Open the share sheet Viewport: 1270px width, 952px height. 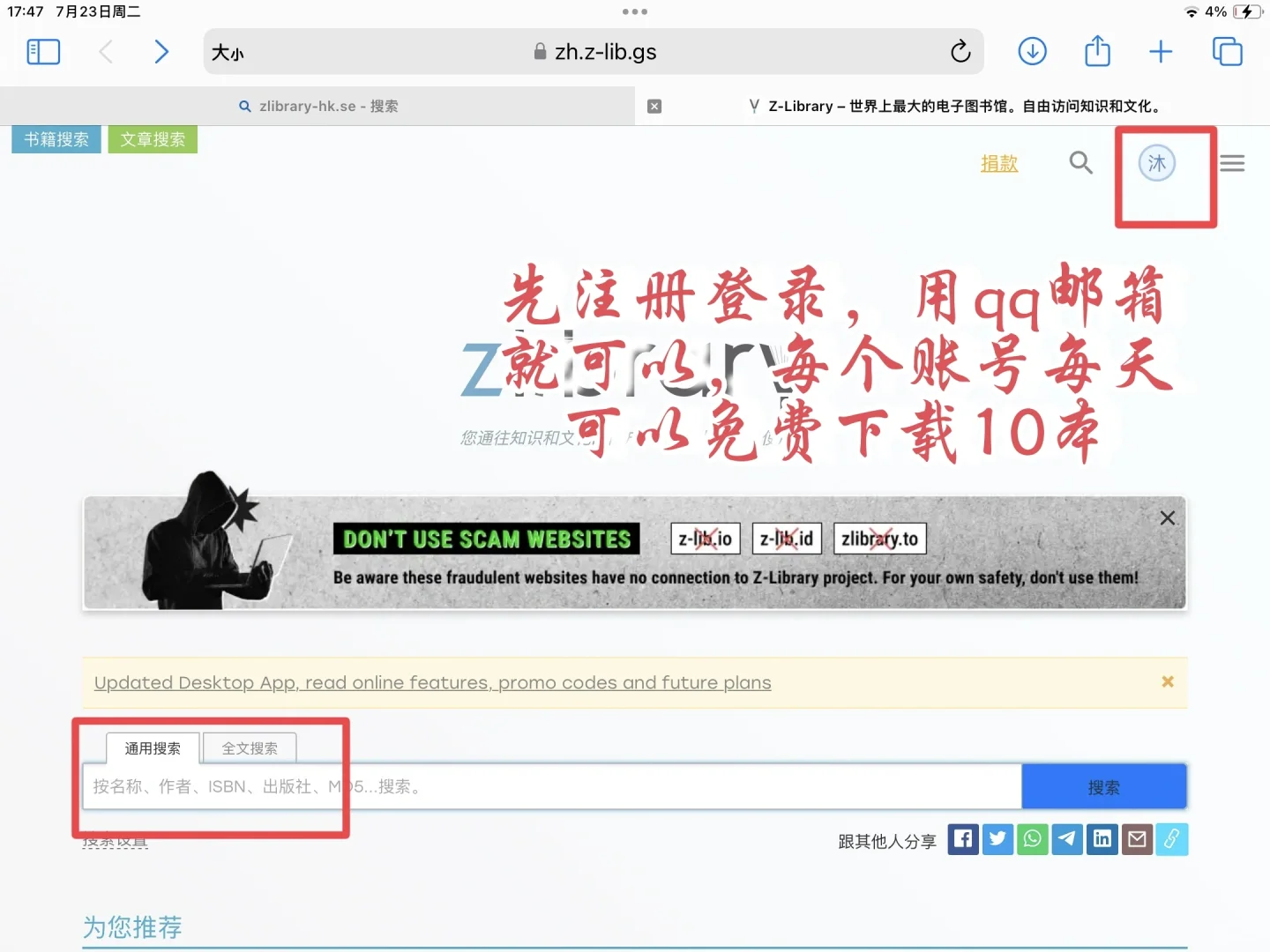click(x=1097, y=51)
